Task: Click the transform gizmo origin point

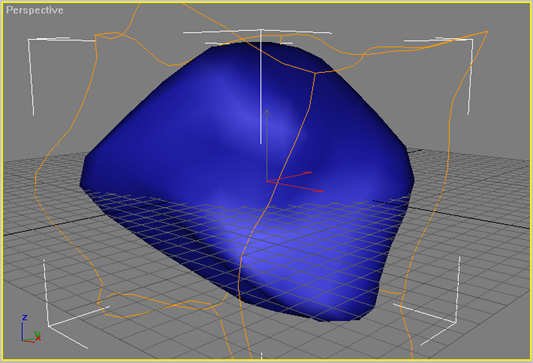Action: 267,181
